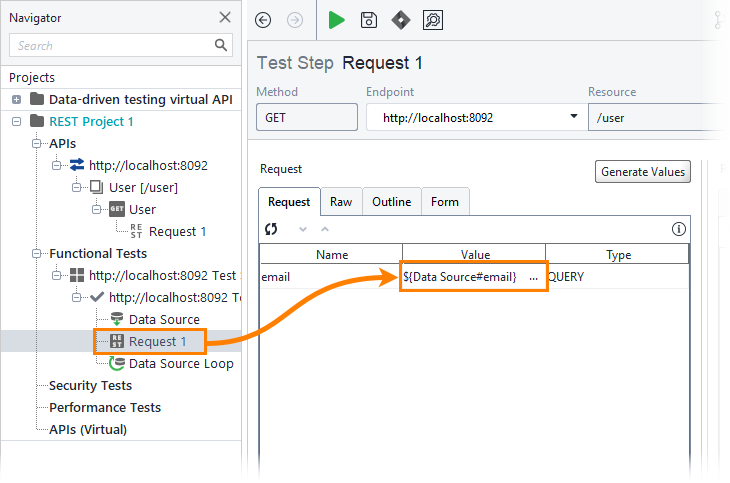Click the Value column header

tap(474, 254)
